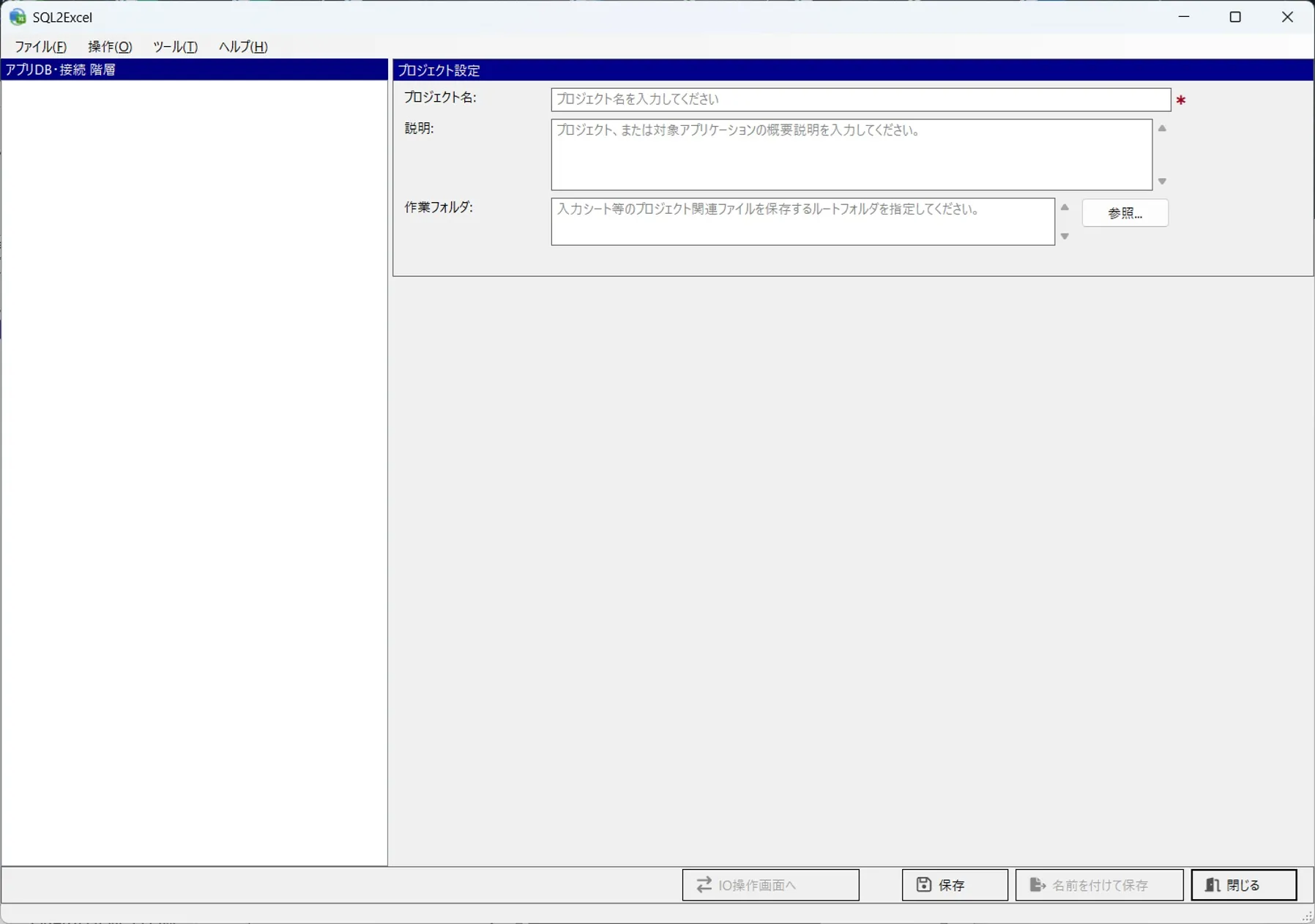Screen dimensions: 1315x924
Task: Click the 名前を付けて保存 button
Action: click(1099, 885)
